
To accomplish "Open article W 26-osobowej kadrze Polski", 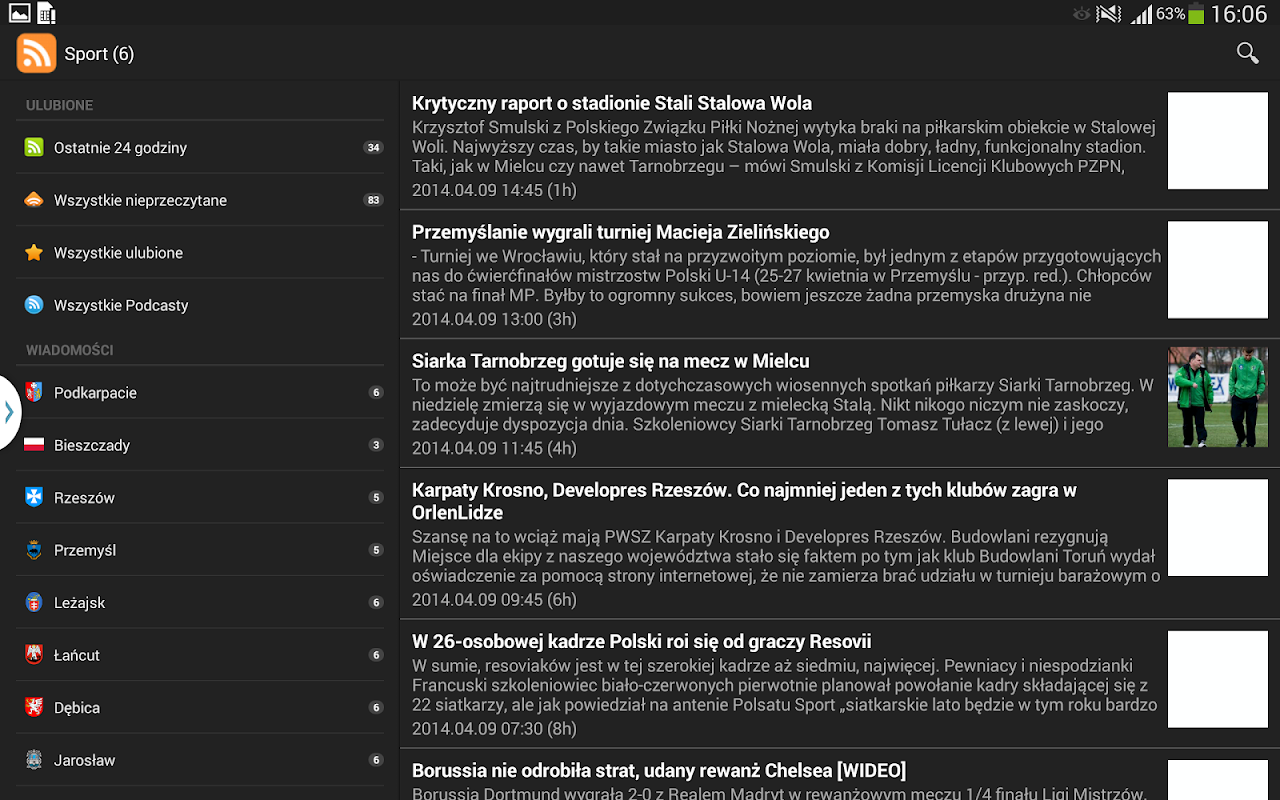I will click(x=840, y=683).
